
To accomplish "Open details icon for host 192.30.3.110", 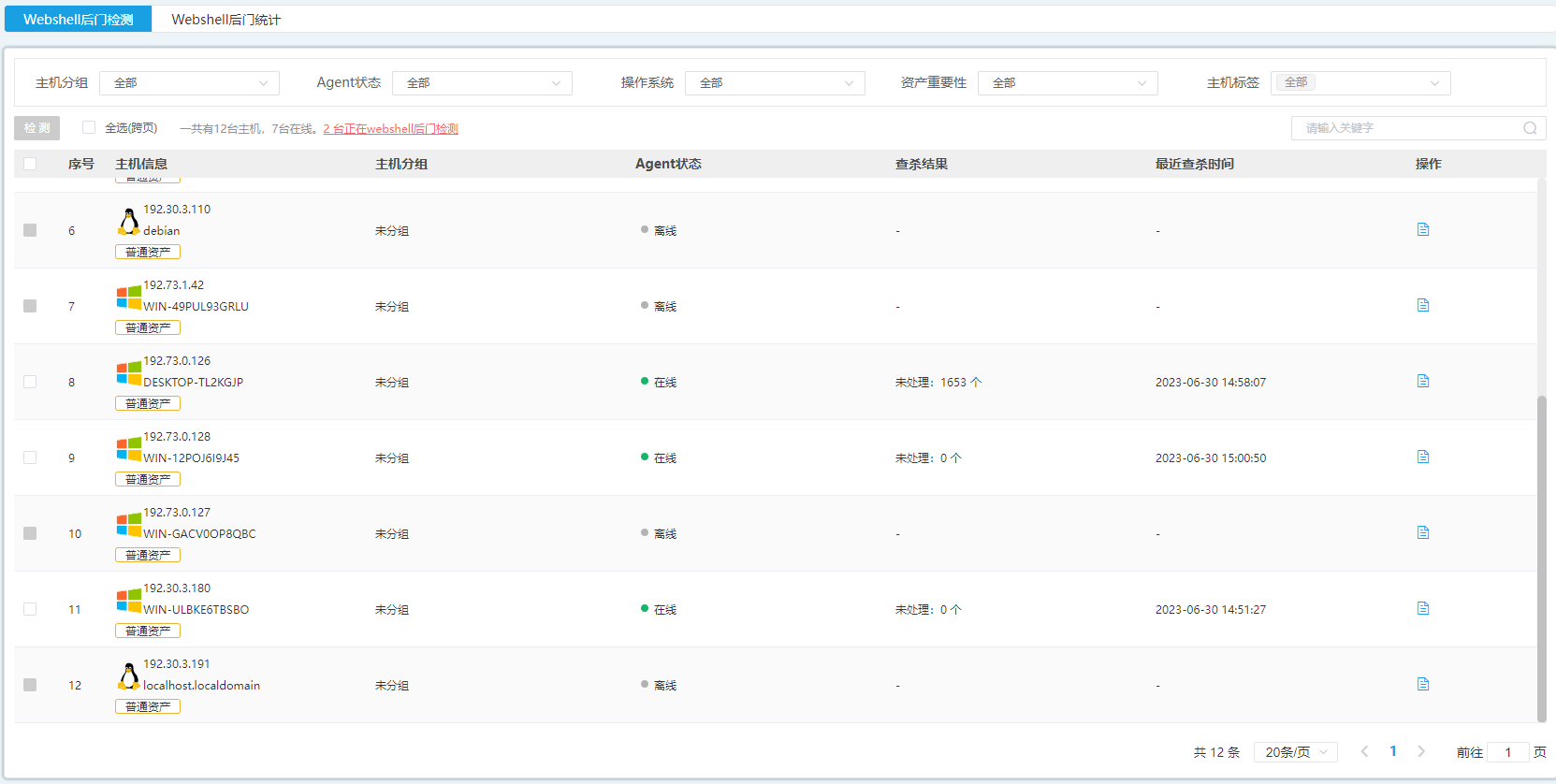I will (1422, 230).
